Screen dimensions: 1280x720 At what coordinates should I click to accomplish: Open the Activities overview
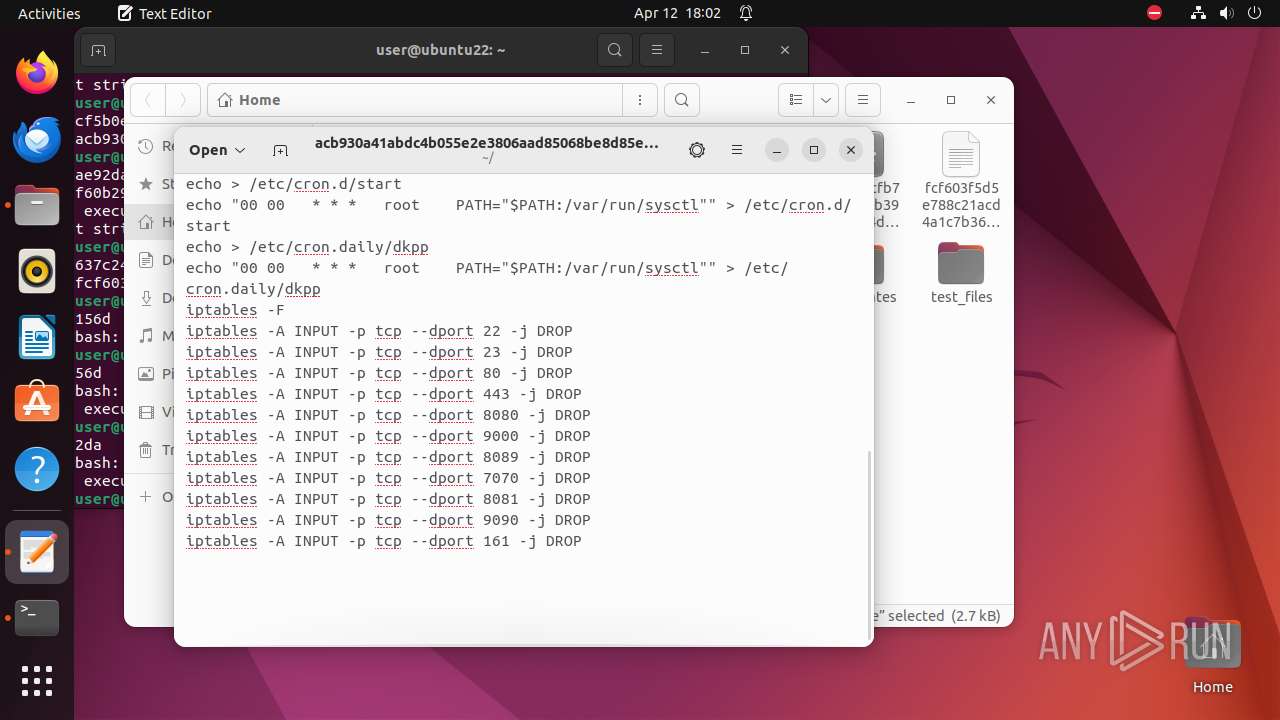pyautogui.click(x=49, y=13)
